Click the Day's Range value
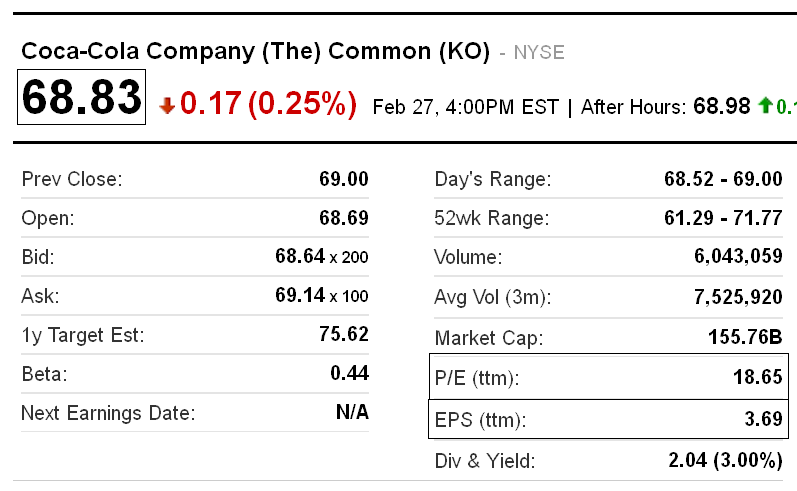The height and width of the screenshot is (491, 797). coord(722,180)
